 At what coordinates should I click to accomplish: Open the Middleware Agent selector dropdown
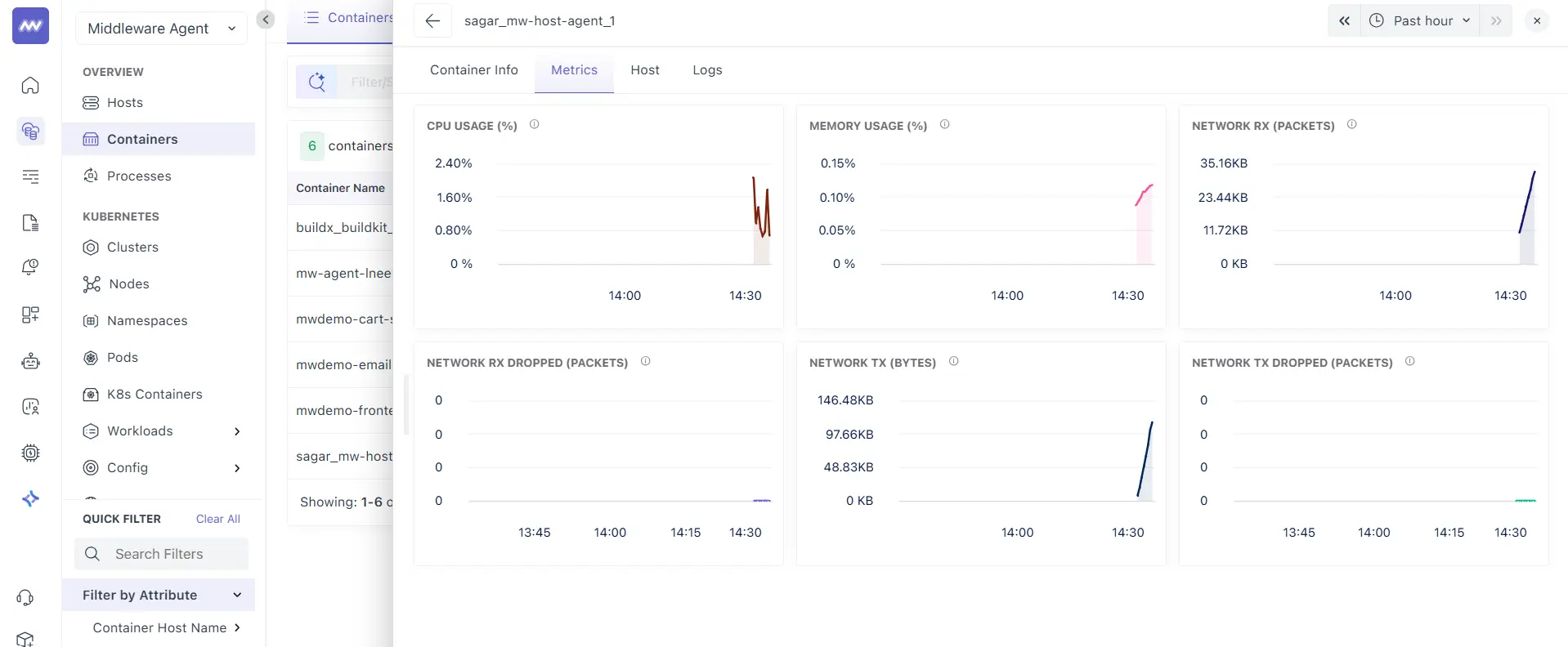(x=161, y=29)
